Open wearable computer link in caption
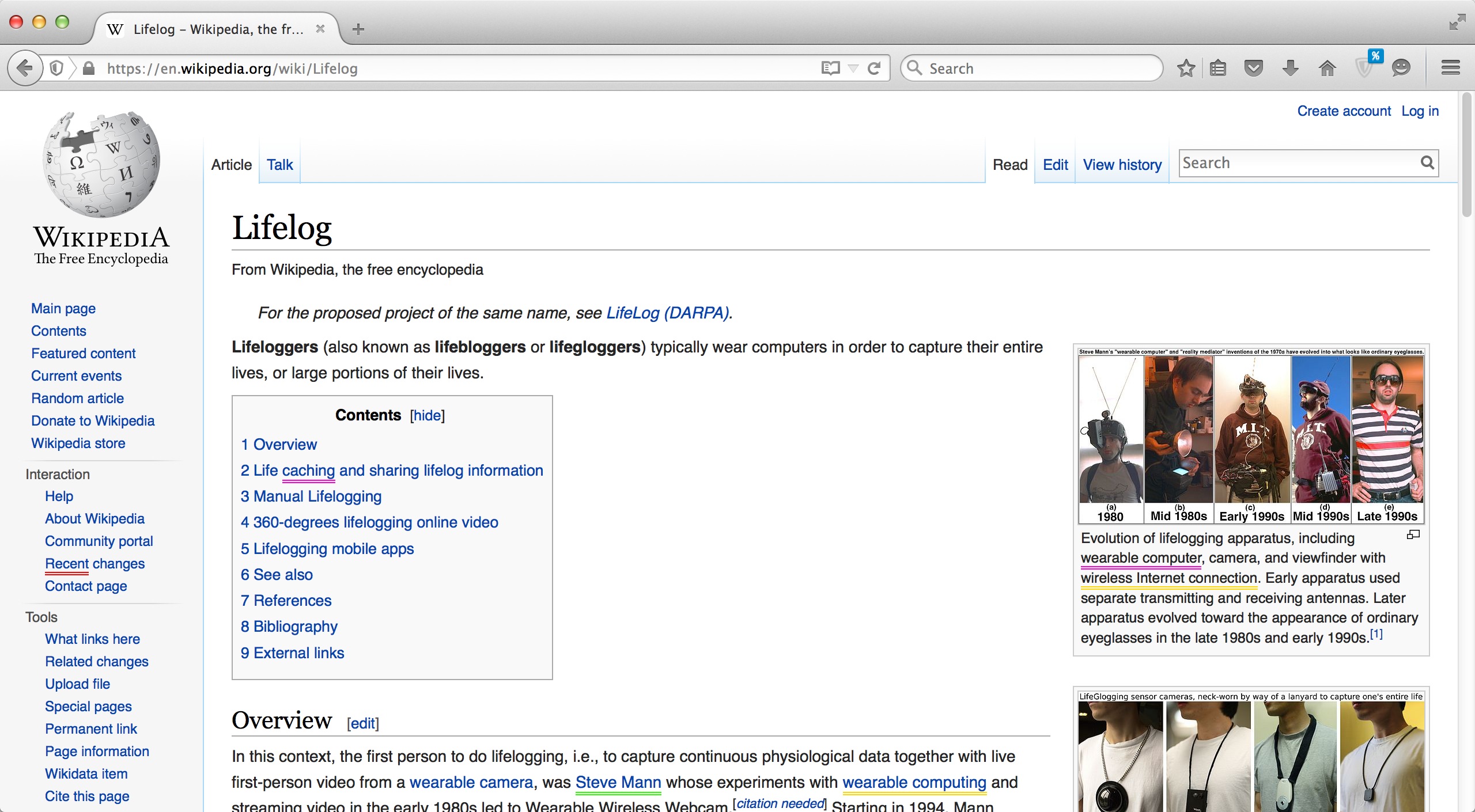Screen dimensions: 1475x812 coord(1141,558)
